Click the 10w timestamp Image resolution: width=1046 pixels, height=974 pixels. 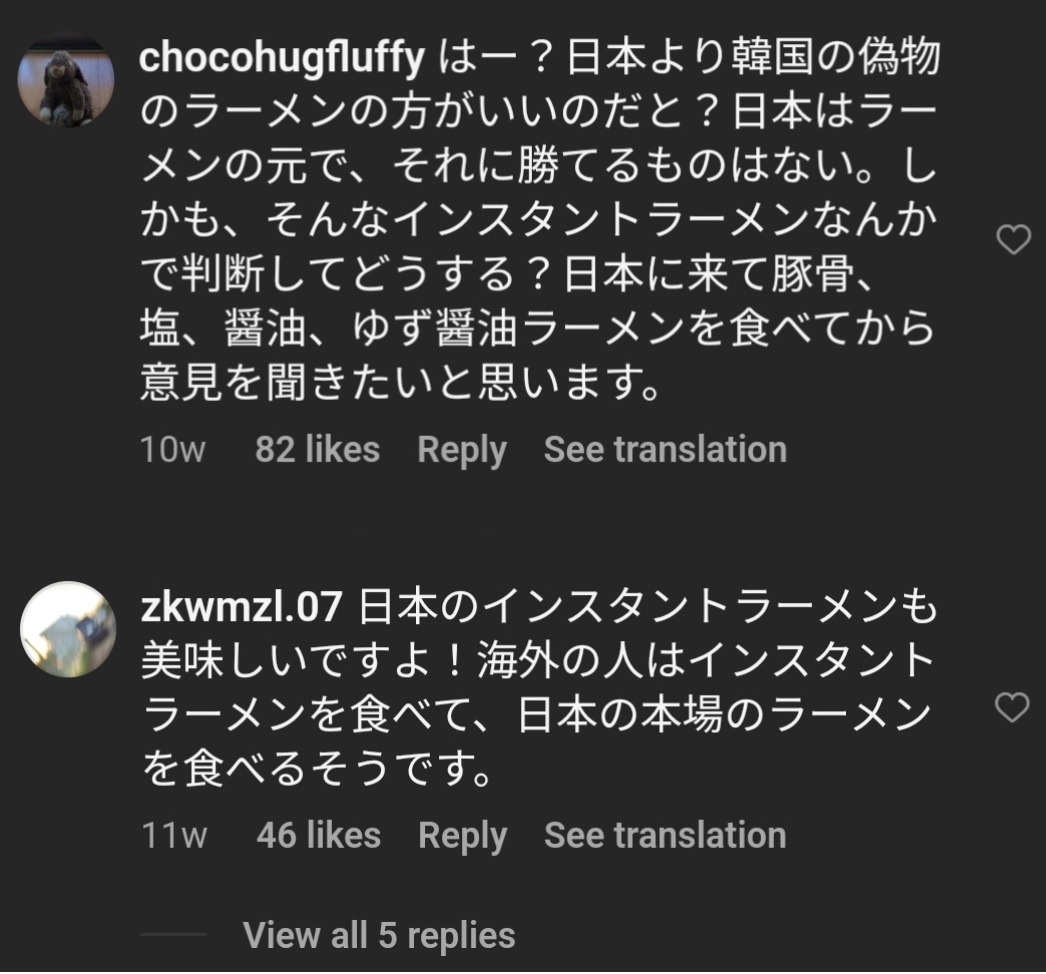(173, 450)
